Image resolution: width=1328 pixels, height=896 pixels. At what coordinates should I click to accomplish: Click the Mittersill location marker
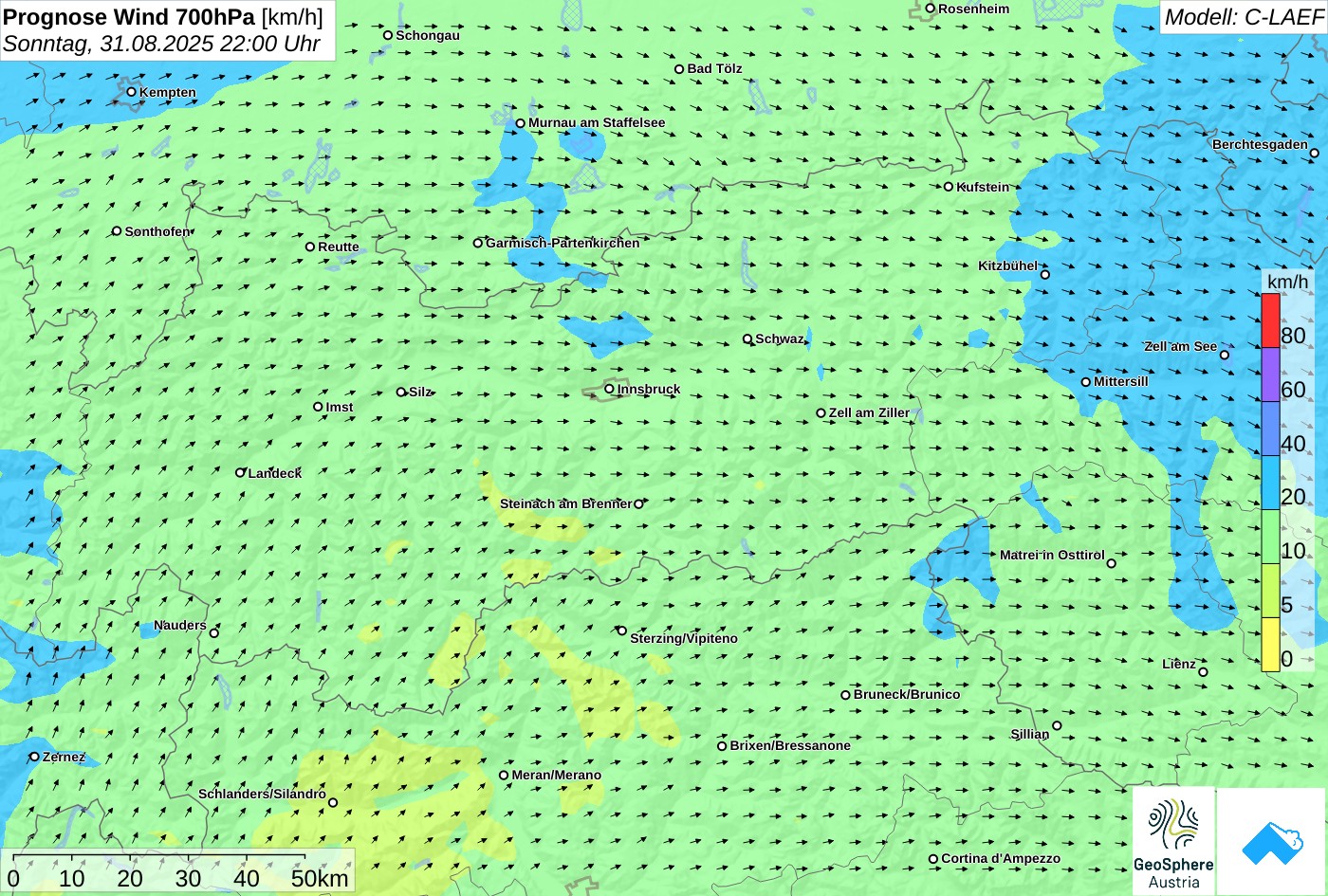click(1086, 382)
